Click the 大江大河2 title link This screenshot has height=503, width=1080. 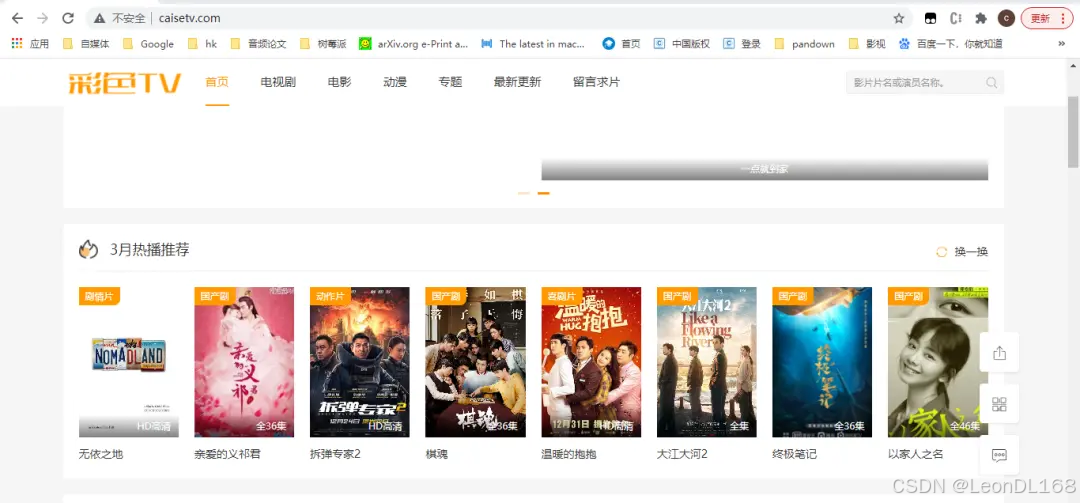point(683,455)
